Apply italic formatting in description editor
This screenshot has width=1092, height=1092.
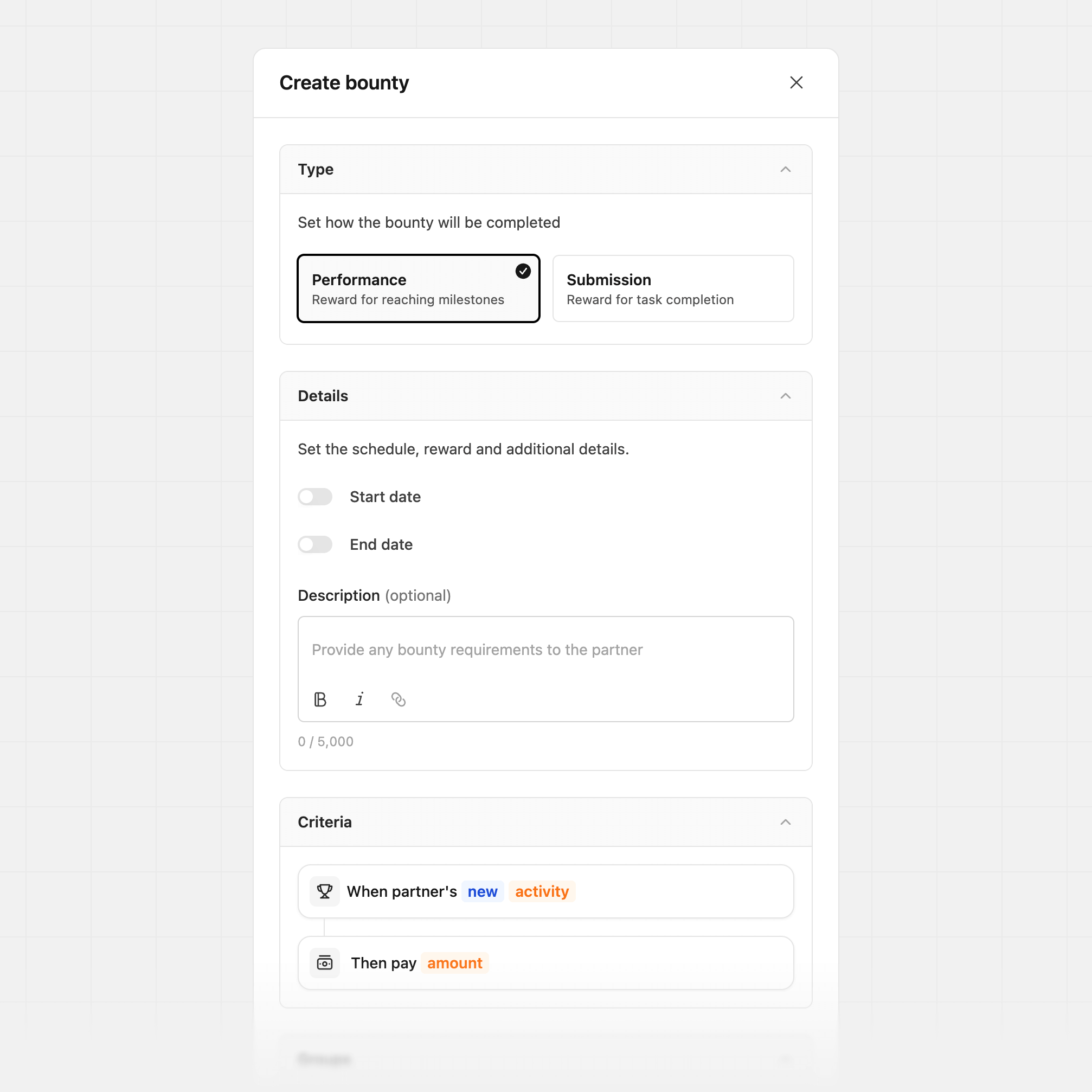click(360, 699)
